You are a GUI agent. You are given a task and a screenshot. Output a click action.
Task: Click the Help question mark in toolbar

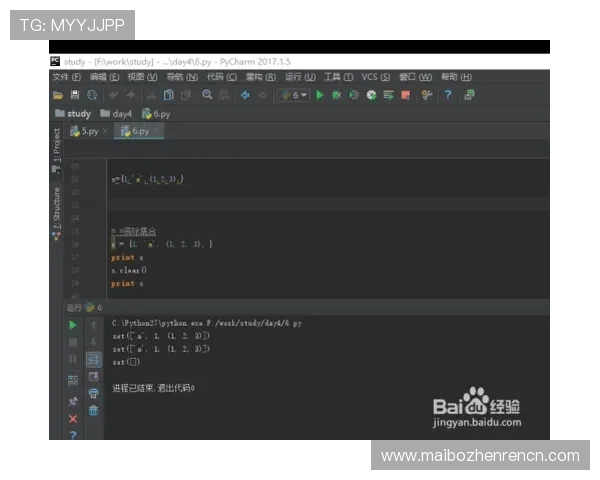coord(448,95)
